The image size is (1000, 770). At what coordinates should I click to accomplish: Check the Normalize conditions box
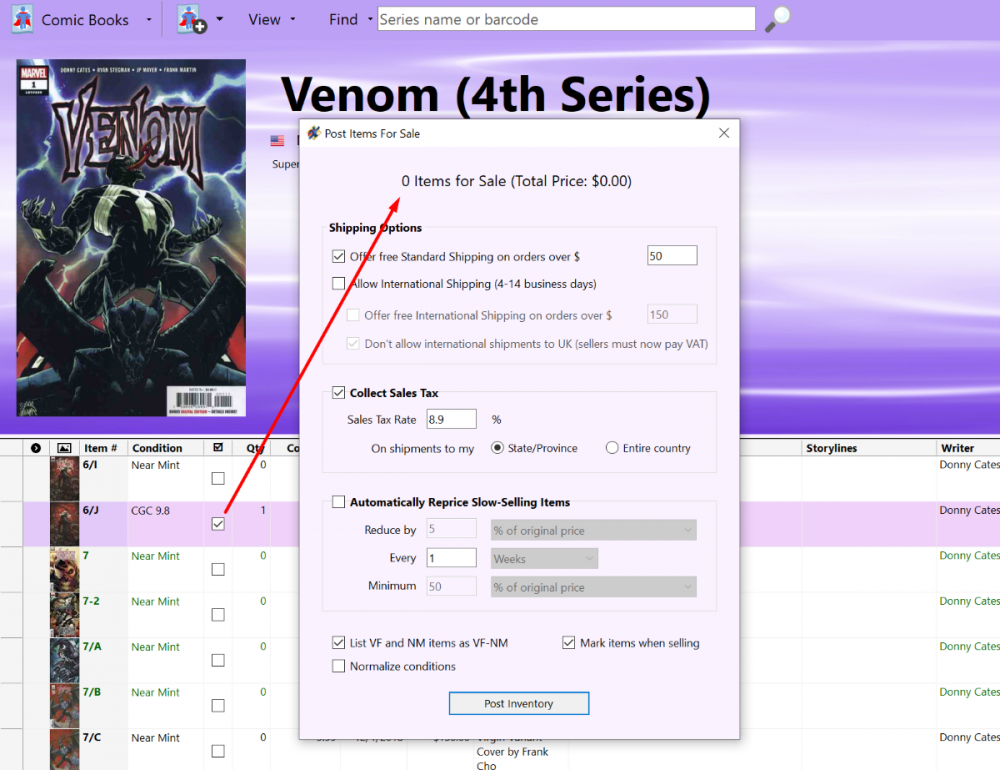tap(339, 666)
